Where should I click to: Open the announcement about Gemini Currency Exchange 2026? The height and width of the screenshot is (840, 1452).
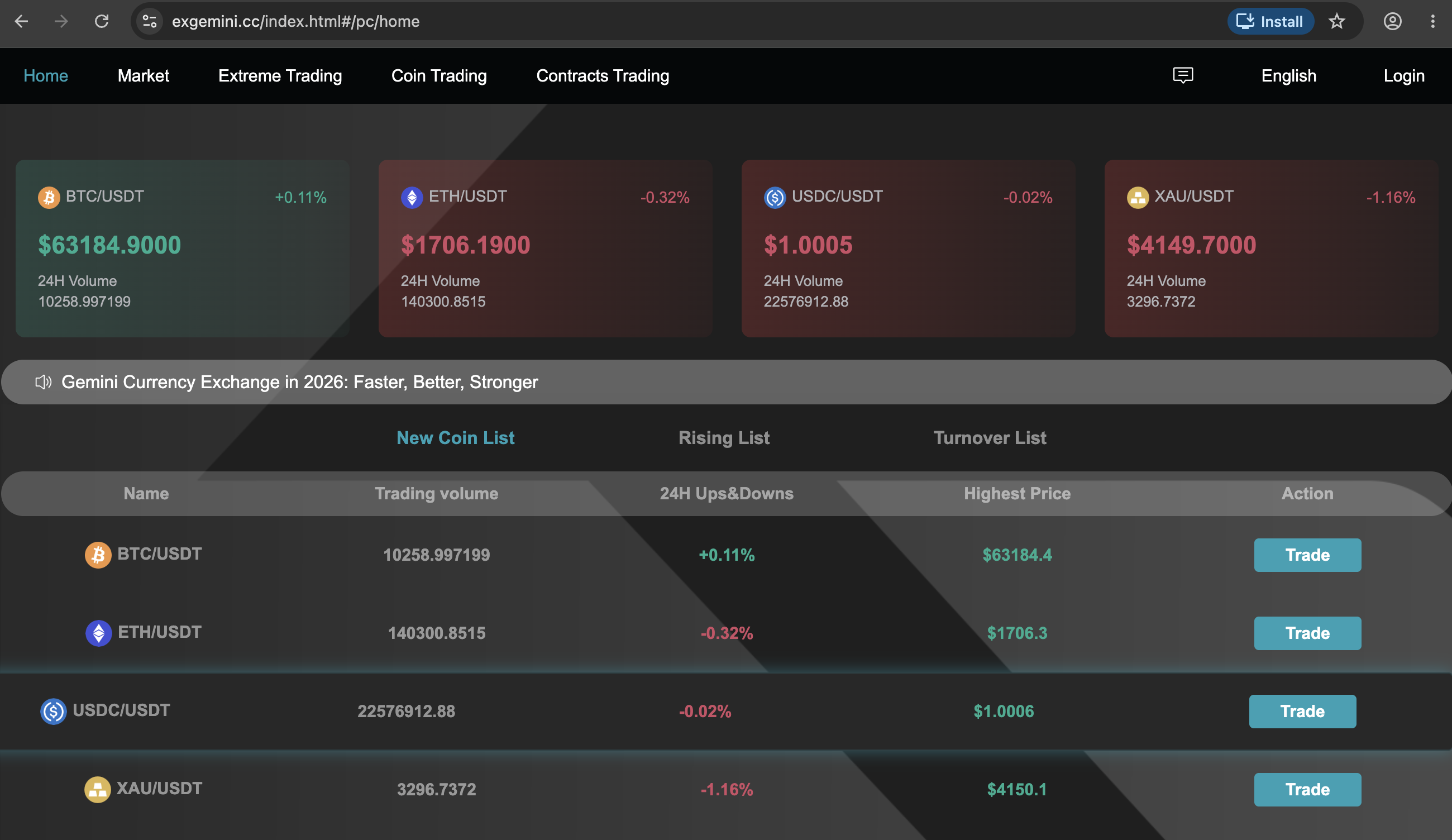click(x=300, y=382)
